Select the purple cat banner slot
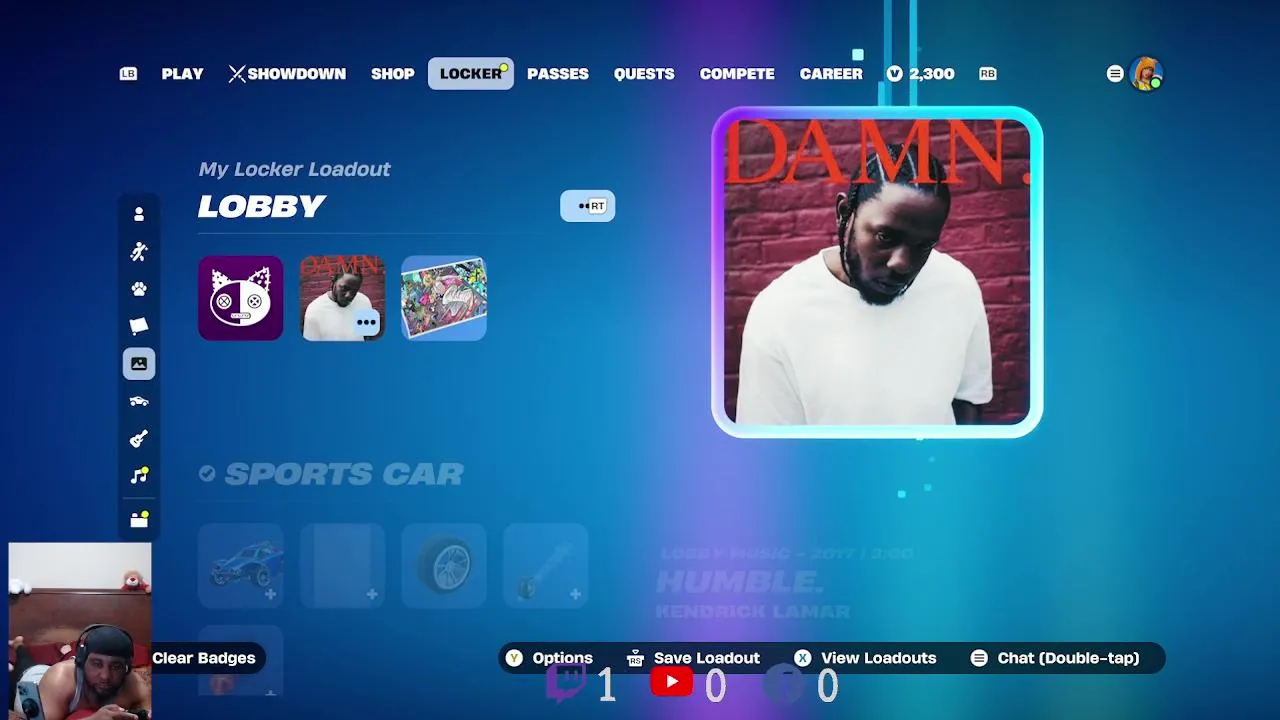The width and height of the screenshot is (1280, 720). (241, 298)
